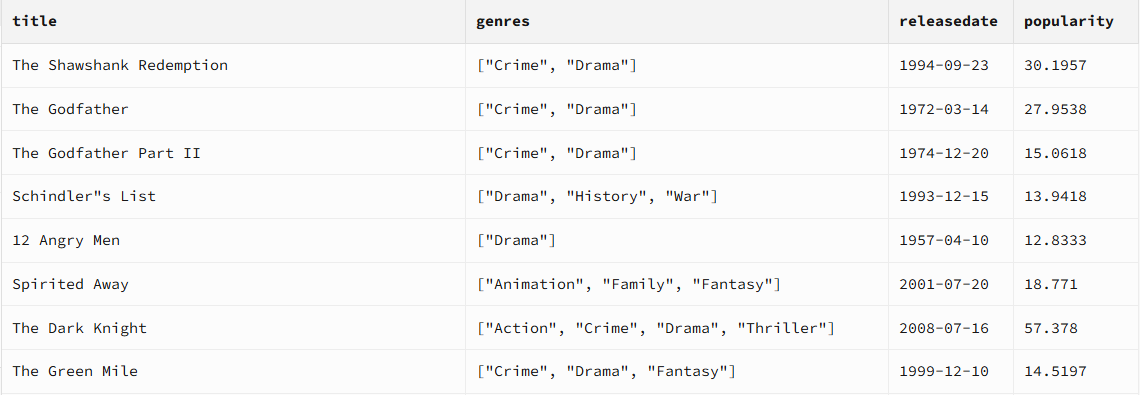
Task: Click the releasedate column header
Action: 951,22
